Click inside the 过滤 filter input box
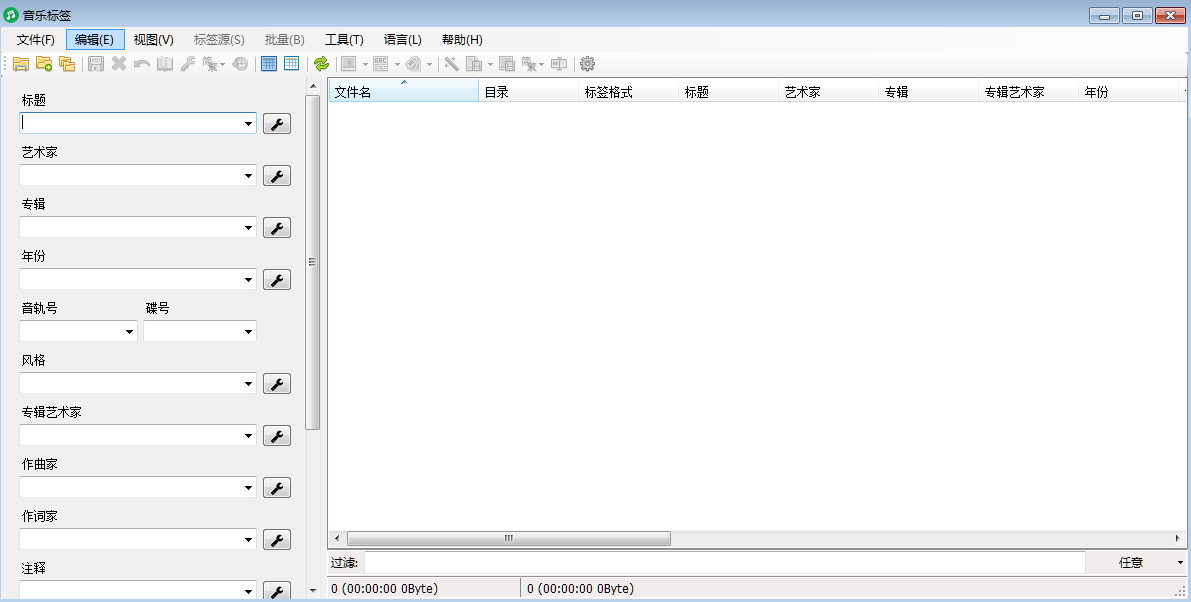Screen dimensions: 1191x602 click(700, 562)
